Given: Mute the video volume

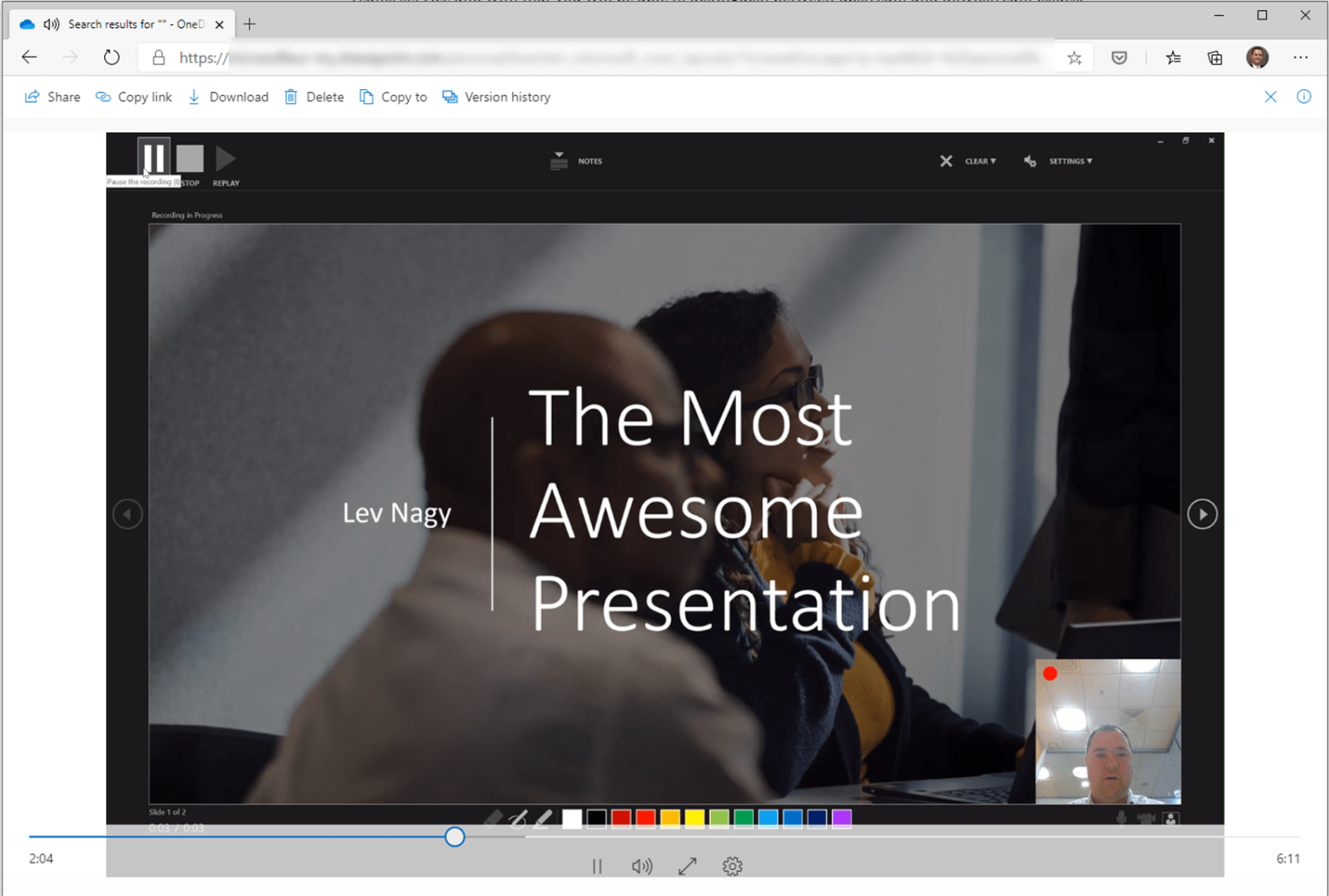Looking at the screenshot, I should (642, 865).
